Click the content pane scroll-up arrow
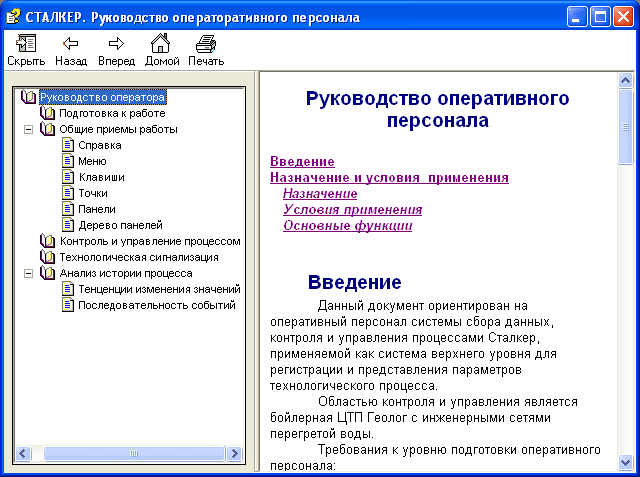Image resolution: width=640 pixels, height=477 pixels. [625, 81]
